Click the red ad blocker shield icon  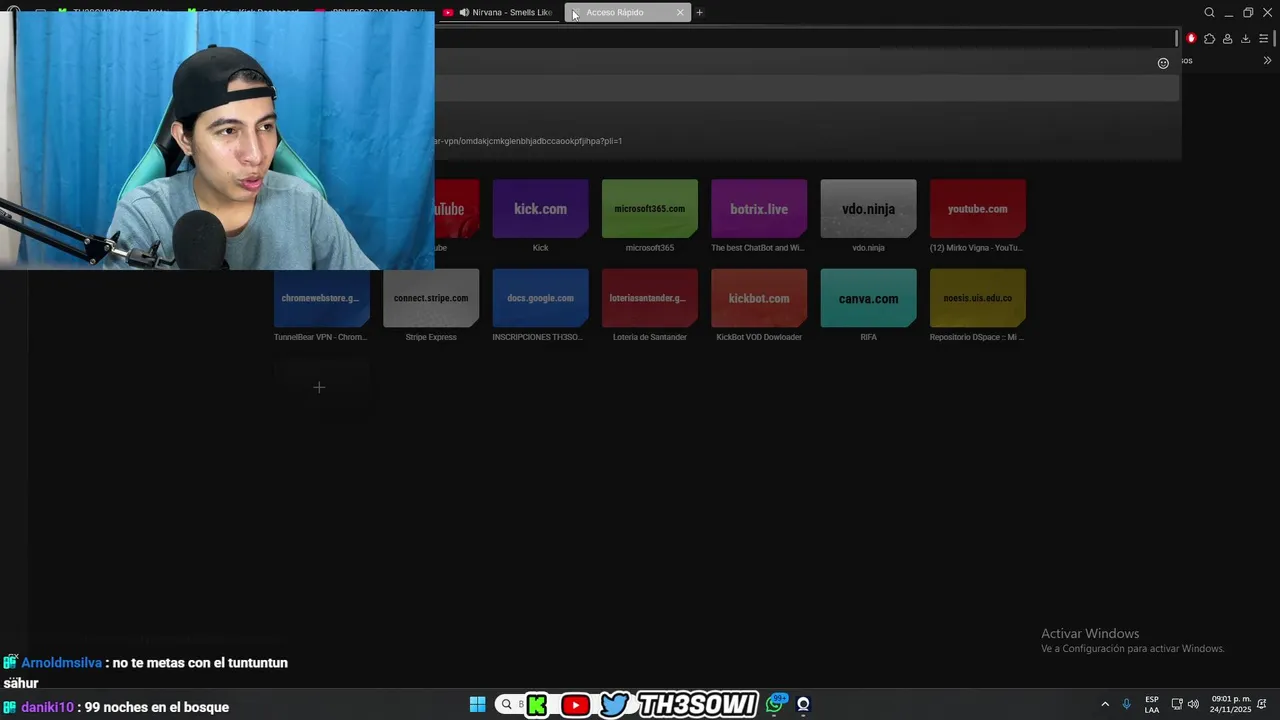1191,38
